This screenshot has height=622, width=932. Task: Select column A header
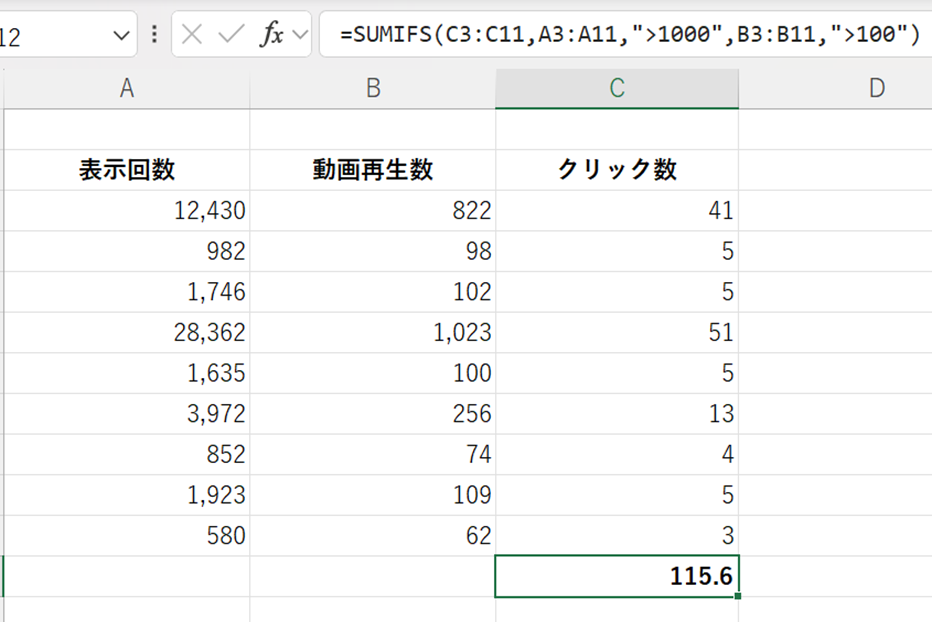pos(127,89)
